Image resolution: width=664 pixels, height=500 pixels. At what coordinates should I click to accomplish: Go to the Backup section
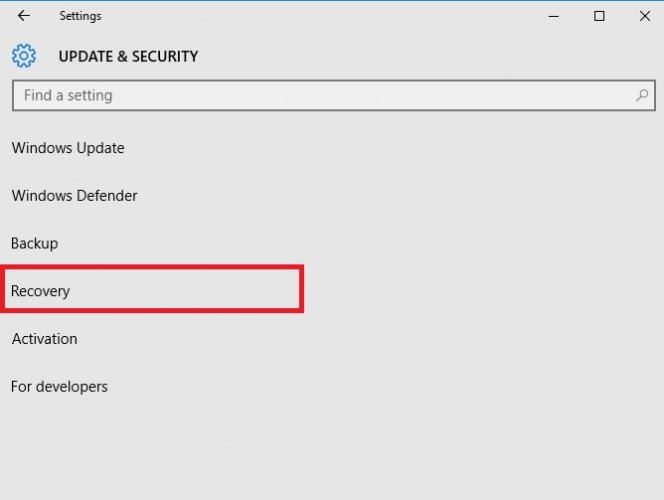(x=34, y=243)
